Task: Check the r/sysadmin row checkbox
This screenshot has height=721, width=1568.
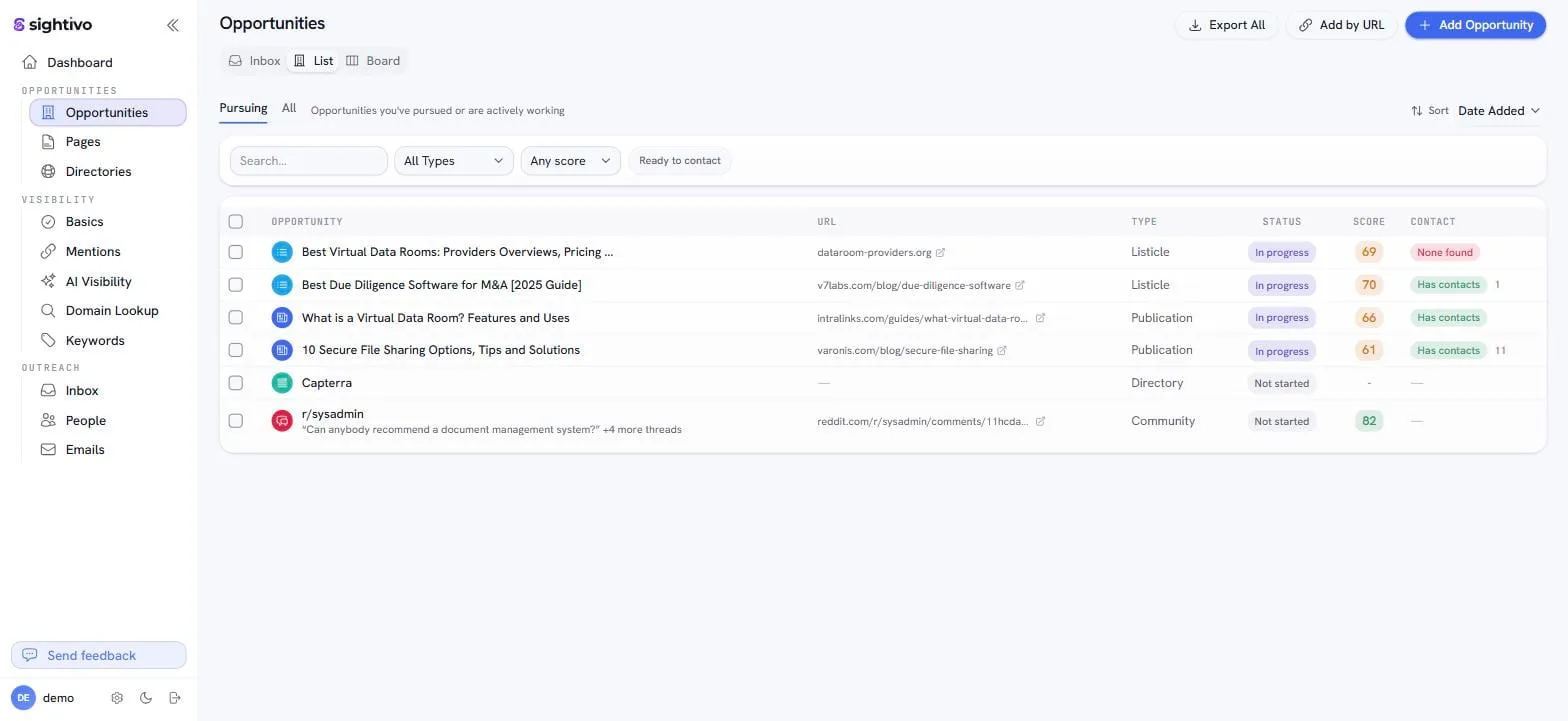Action: [x=236, y=421]
